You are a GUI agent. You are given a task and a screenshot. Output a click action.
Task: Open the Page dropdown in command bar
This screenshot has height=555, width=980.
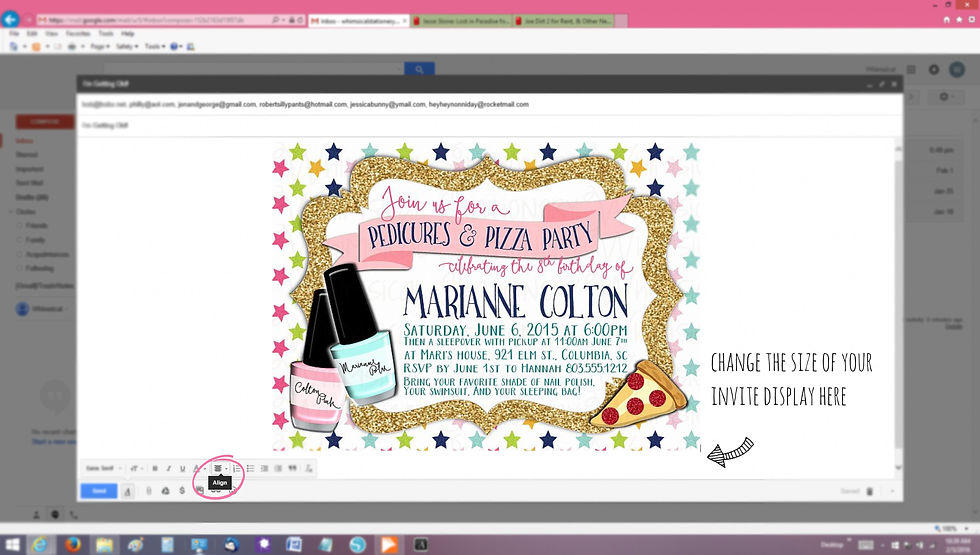[x=99, y=46]
